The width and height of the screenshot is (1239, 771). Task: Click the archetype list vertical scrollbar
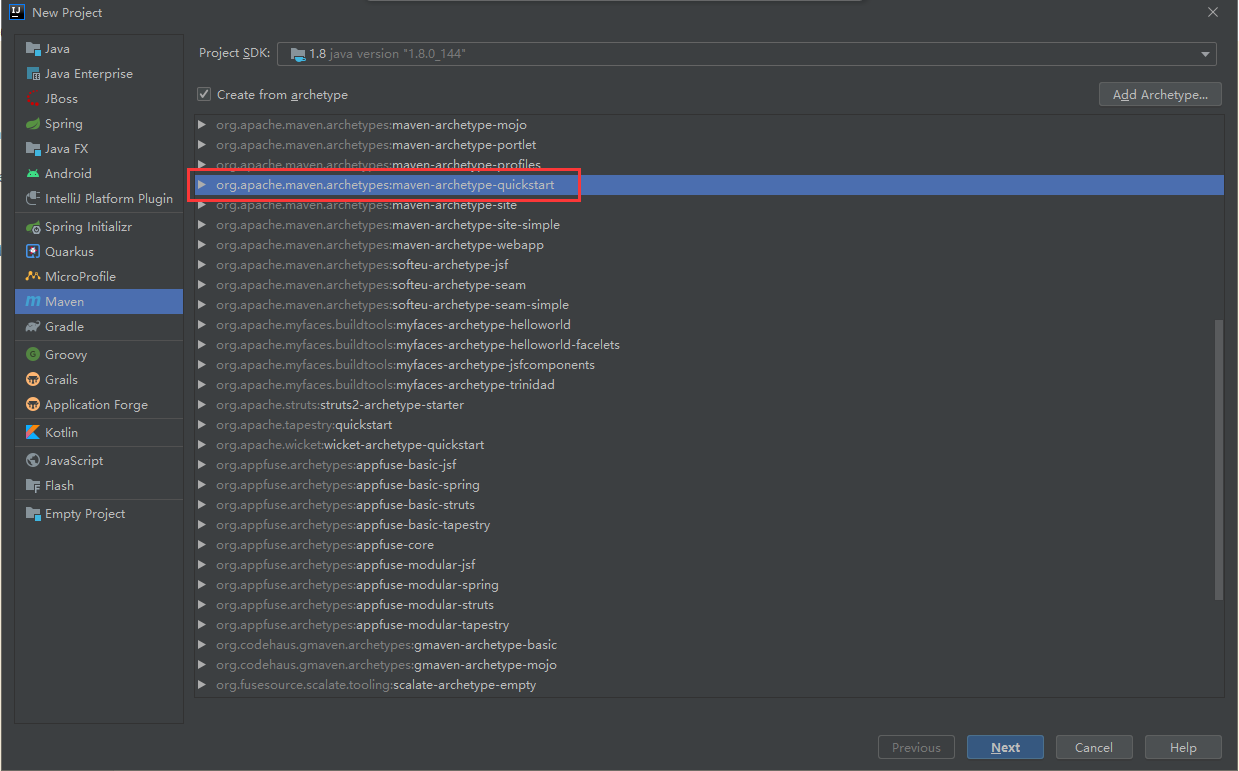[x=1218, y=460]
